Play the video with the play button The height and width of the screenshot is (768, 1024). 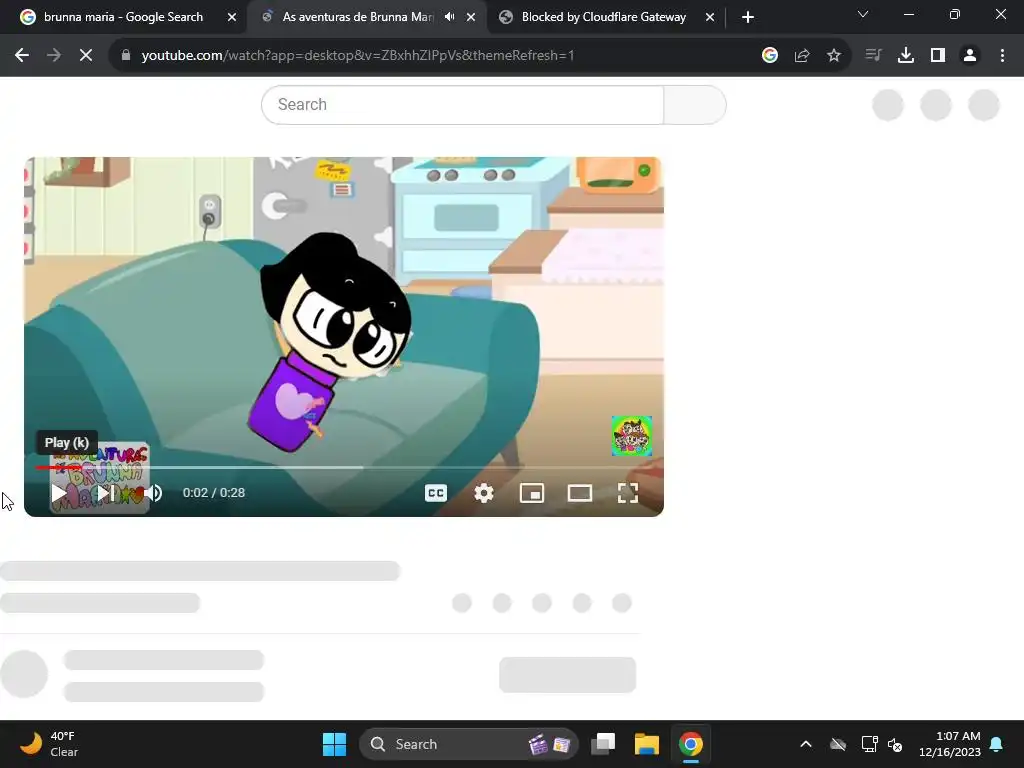pos(59,493)
